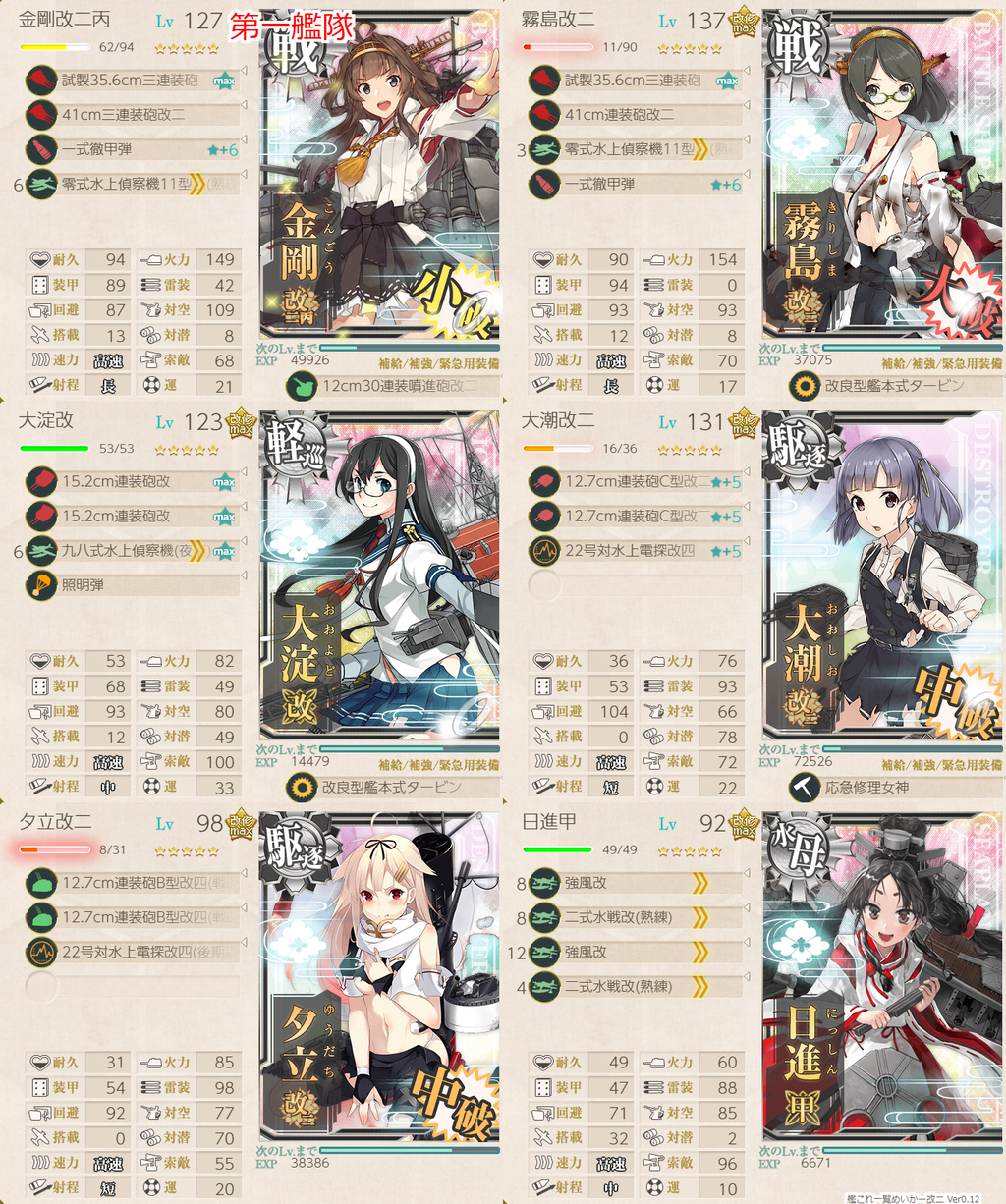Click the radar icon for 22号対水上電探改四 on 大潮改二
The image size is (1006, 1204).
(544, 551)
